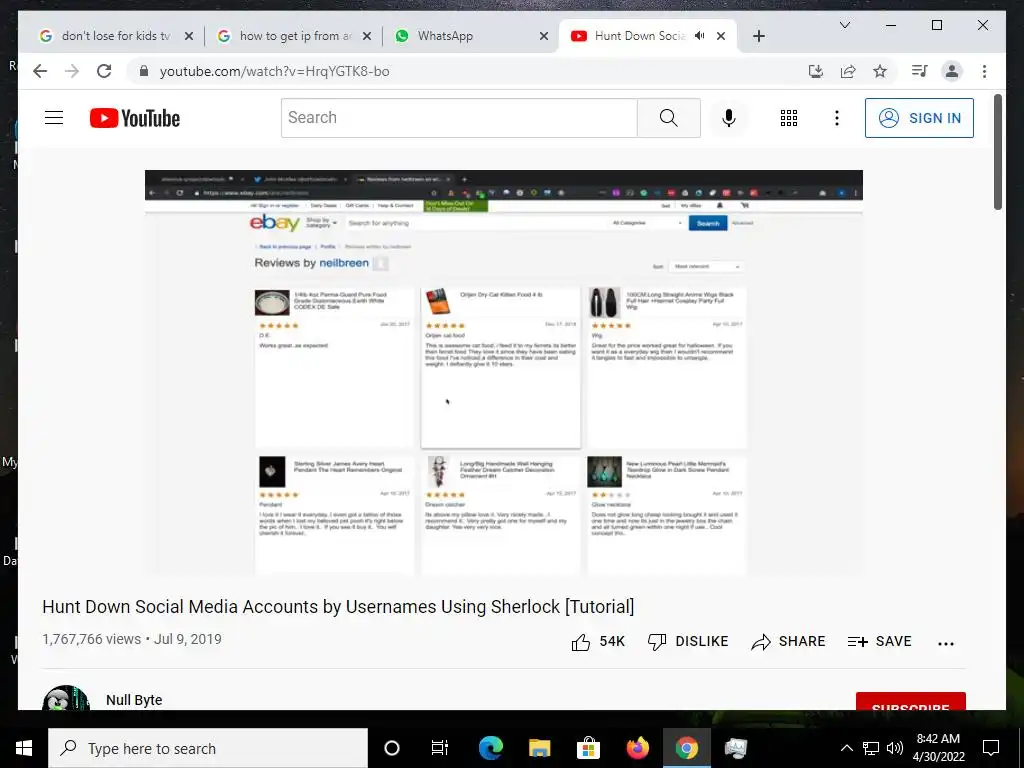Open the Windows Start menu

point(24,748)
